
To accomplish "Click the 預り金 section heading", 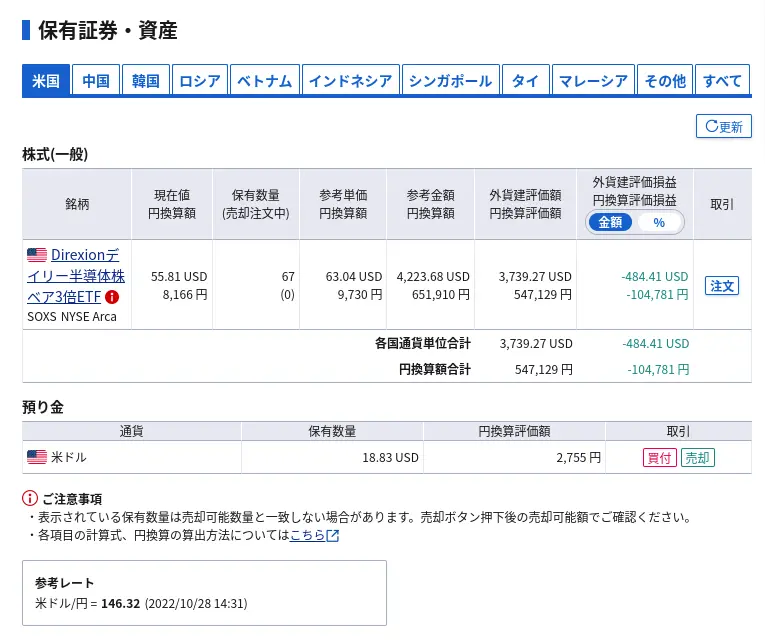I will point(43,407).
